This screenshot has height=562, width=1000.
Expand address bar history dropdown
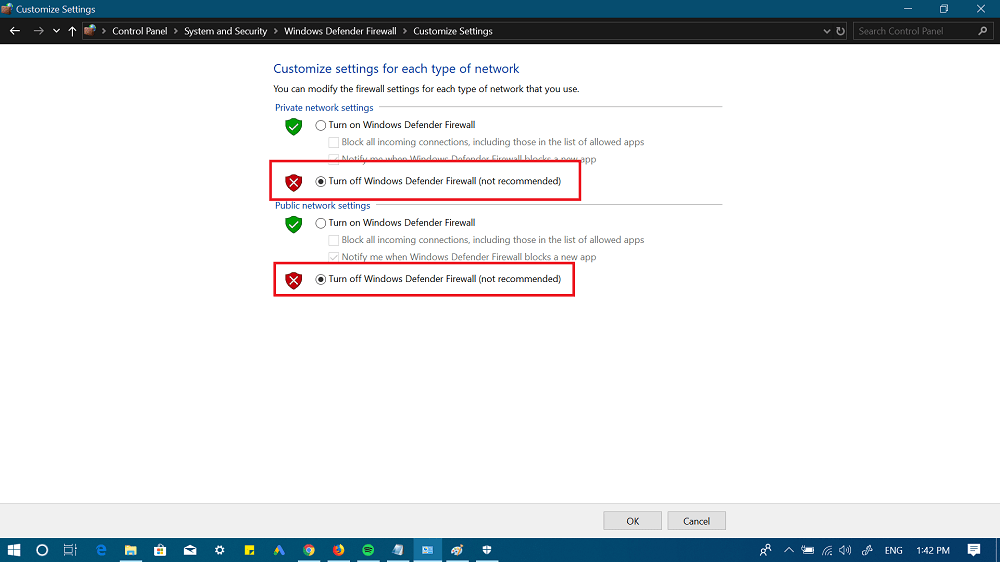[x=827, y=31]
